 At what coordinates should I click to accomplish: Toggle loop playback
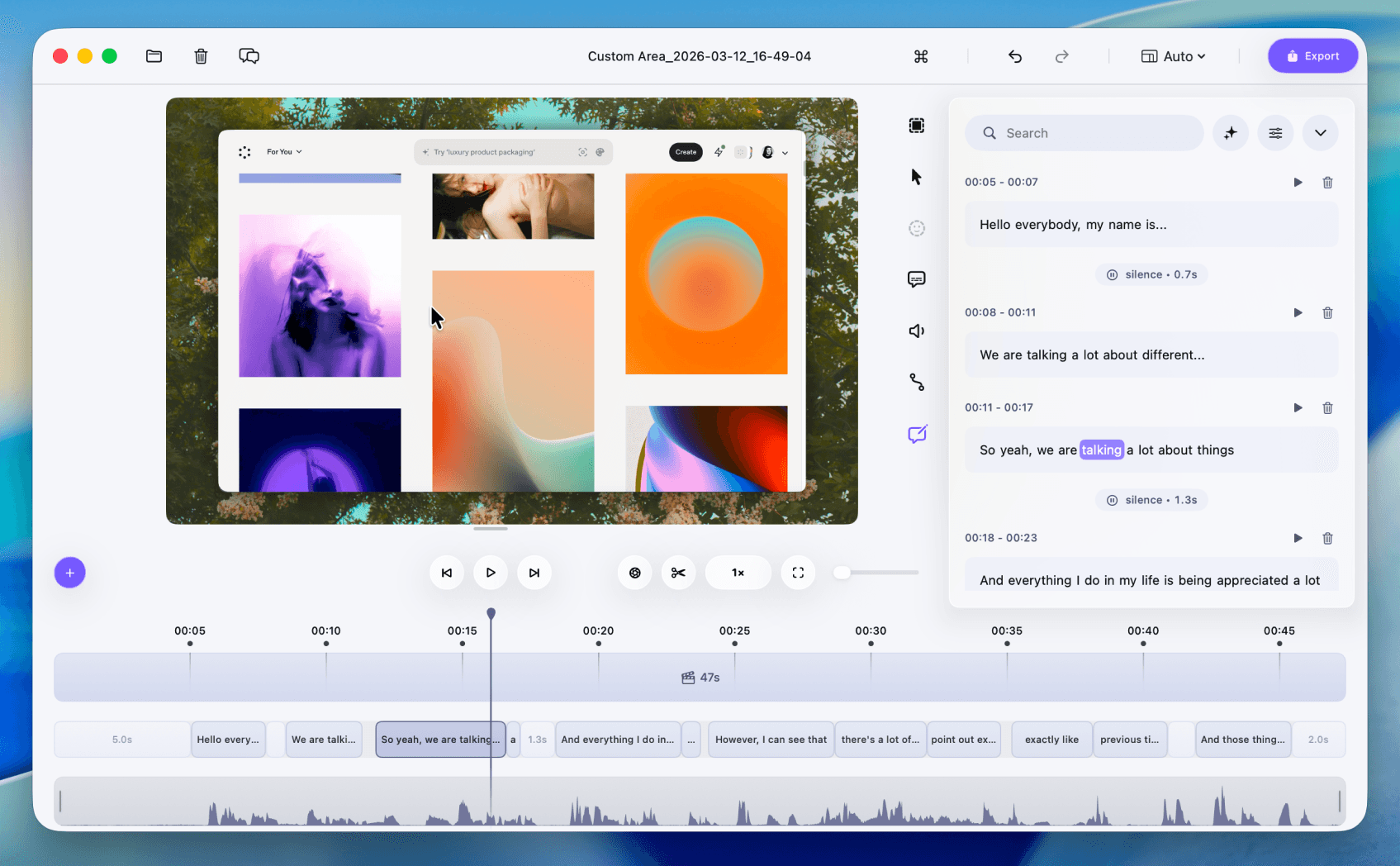click(634, 572)
